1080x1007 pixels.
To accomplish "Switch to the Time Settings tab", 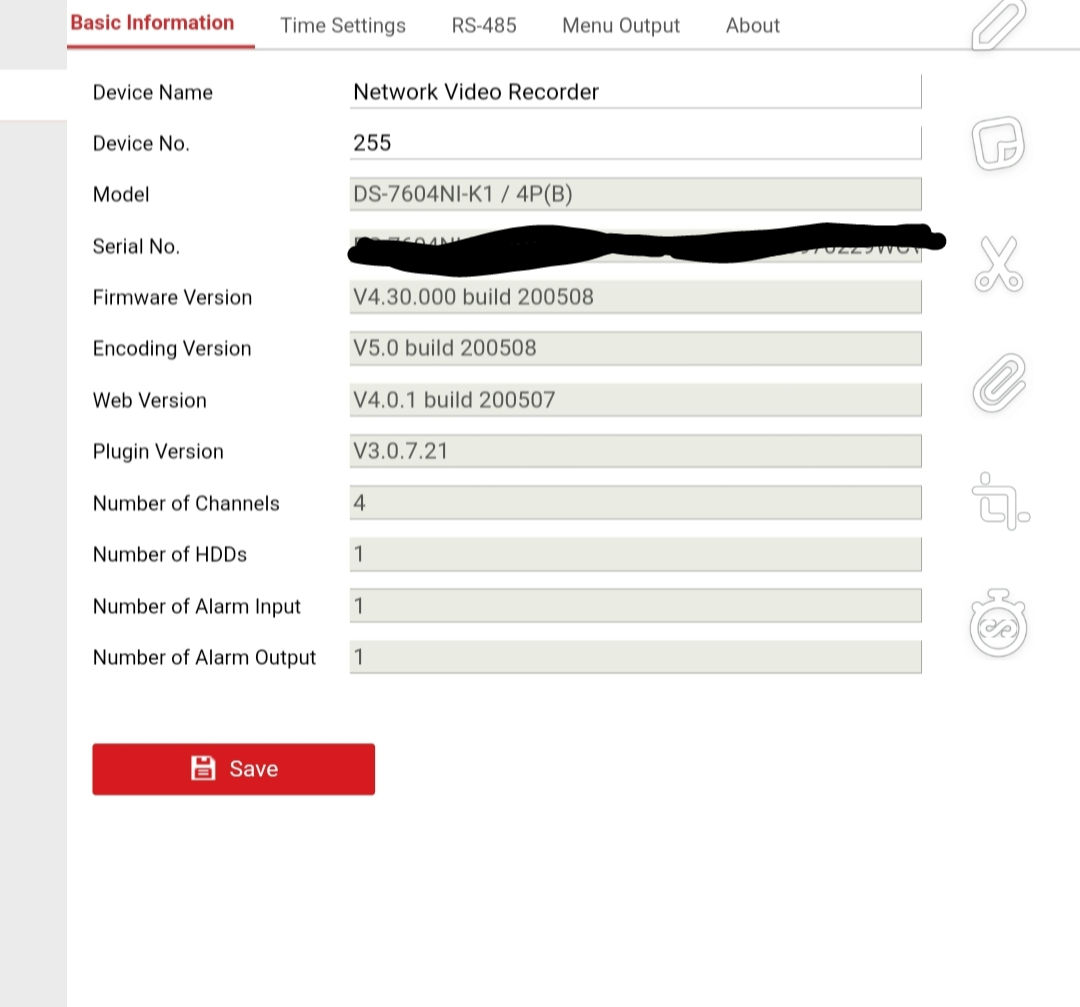I will (x=343, y=26).
